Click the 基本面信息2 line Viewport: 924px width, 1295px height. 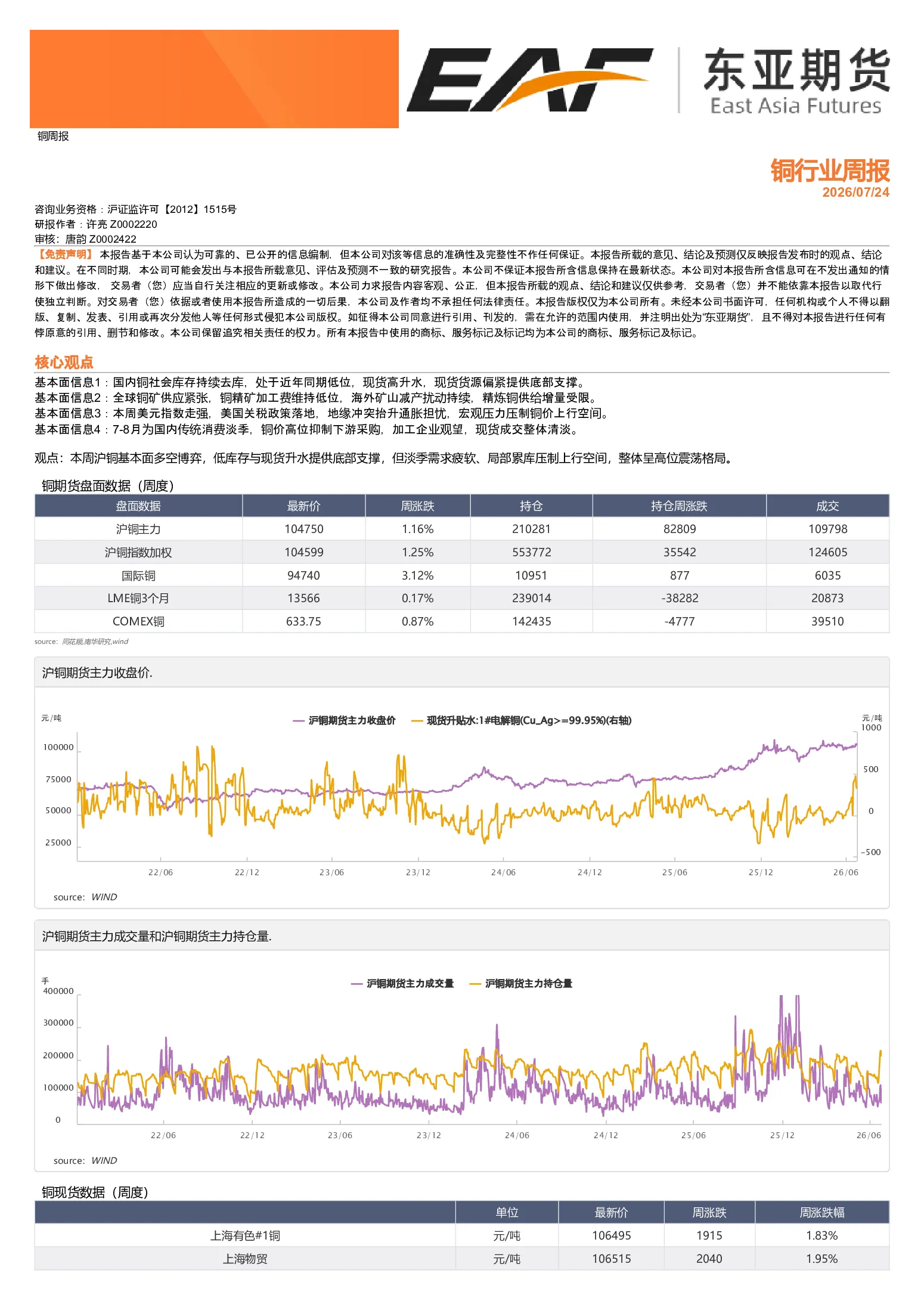click(316, 398)
